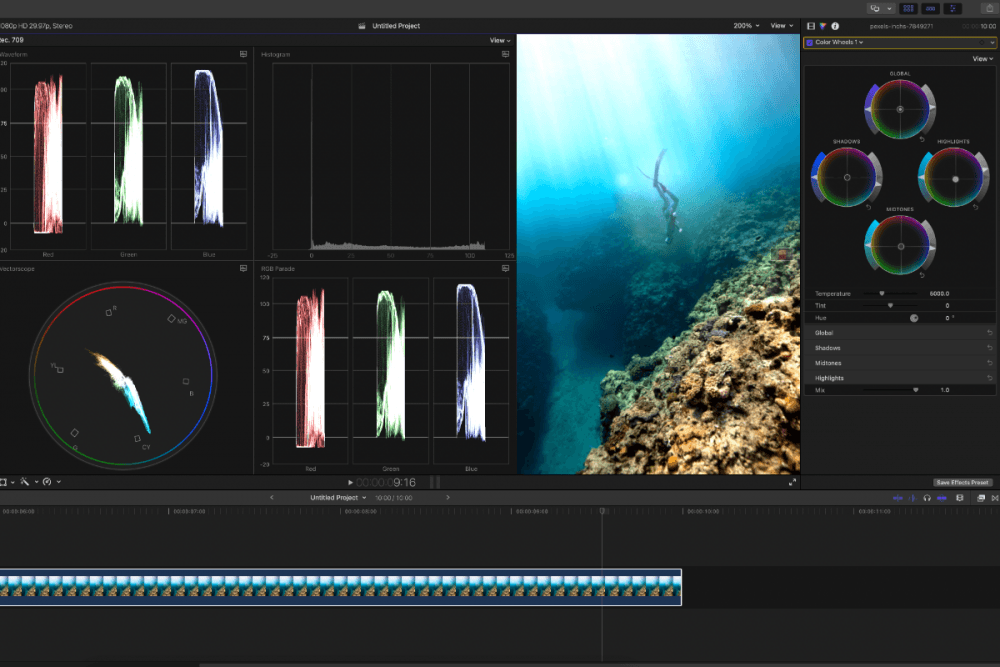Toggle the timeline panel visibility button

tap(930, 8)
